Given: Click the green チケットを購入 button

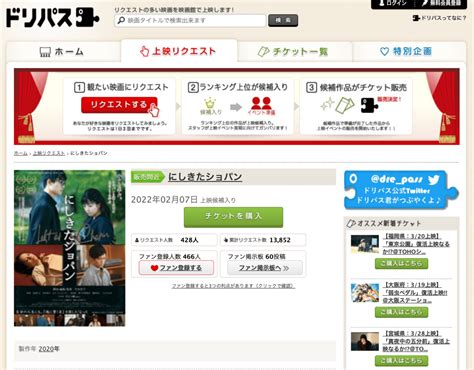Looking at the screenshot, I should 234,217.
